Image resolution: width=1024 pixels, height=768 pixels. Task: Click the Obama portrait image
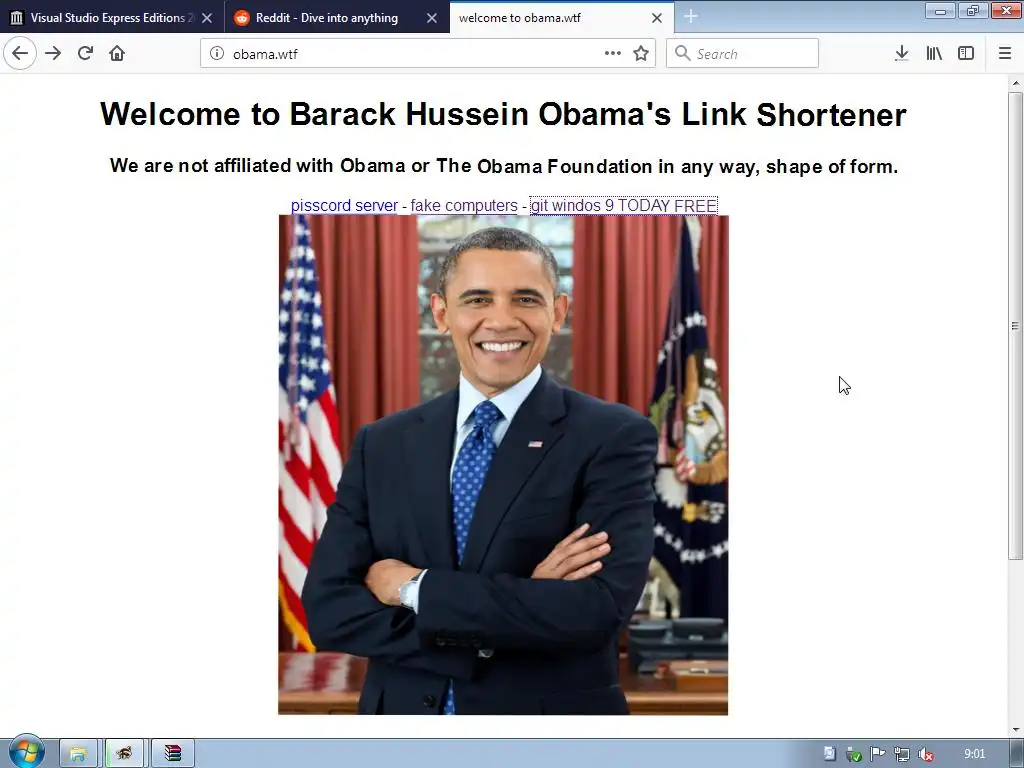click(503, 465)
